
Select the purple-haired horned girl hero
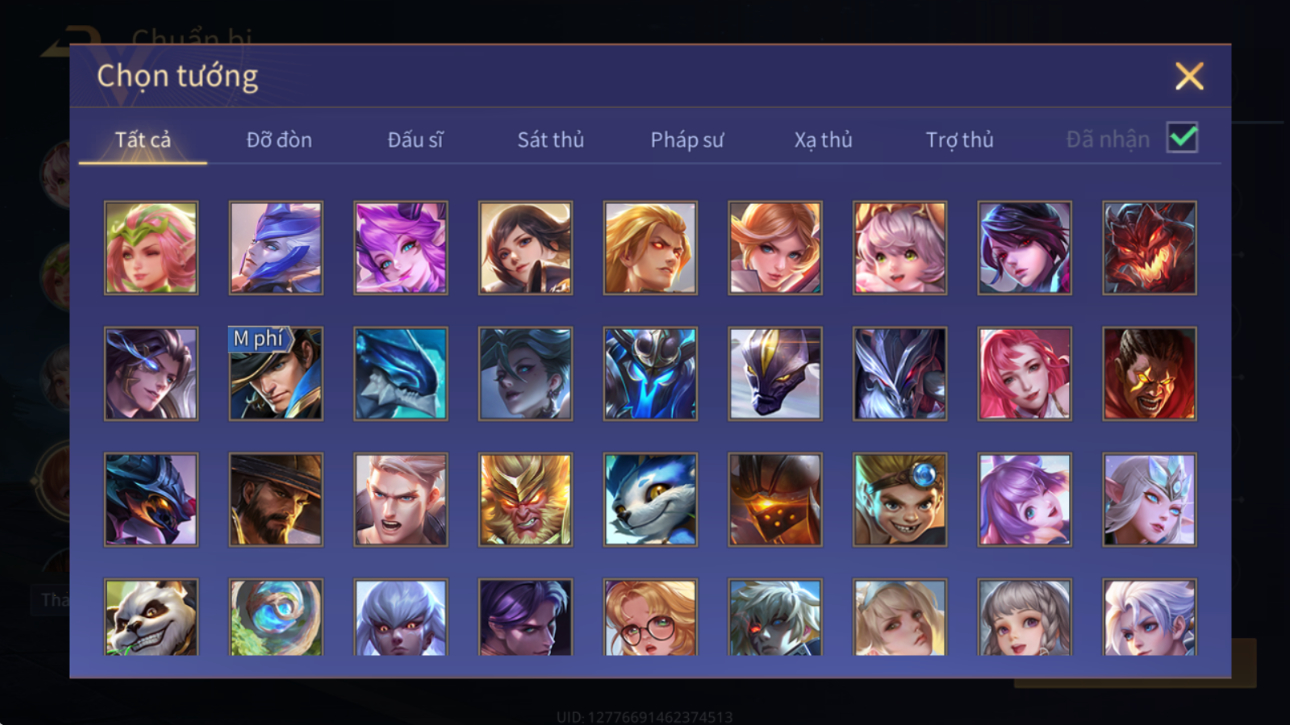400,248
